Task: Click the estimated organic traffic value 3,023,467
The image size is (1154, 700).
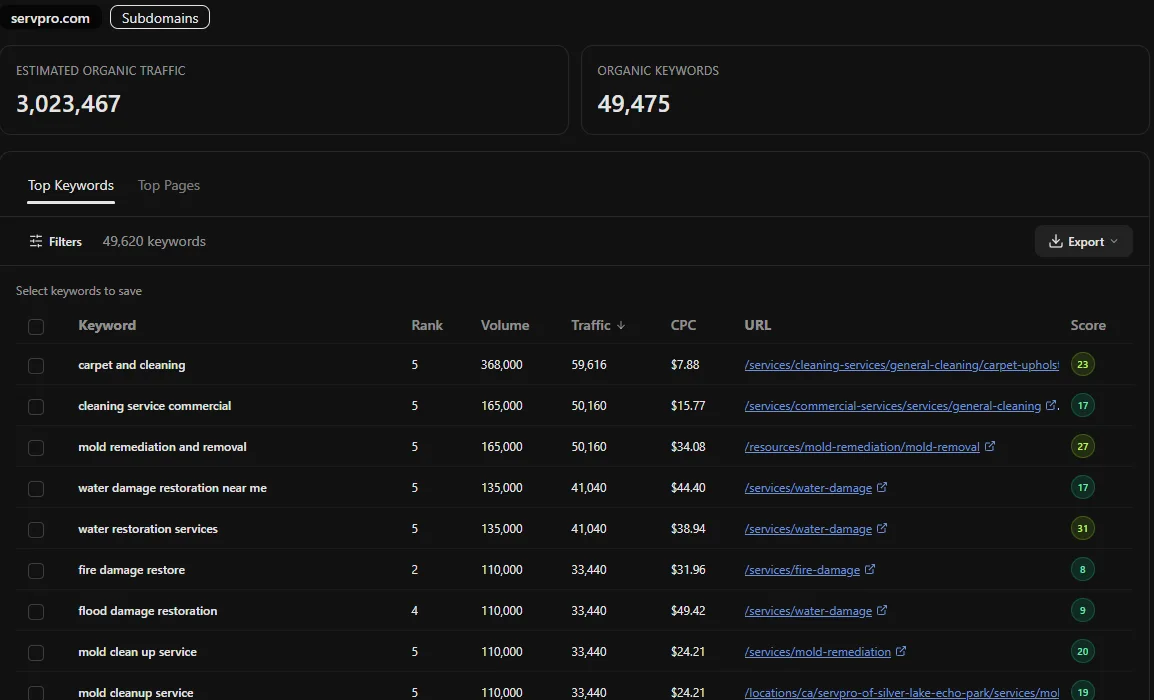Action: (x=68, y=104)
